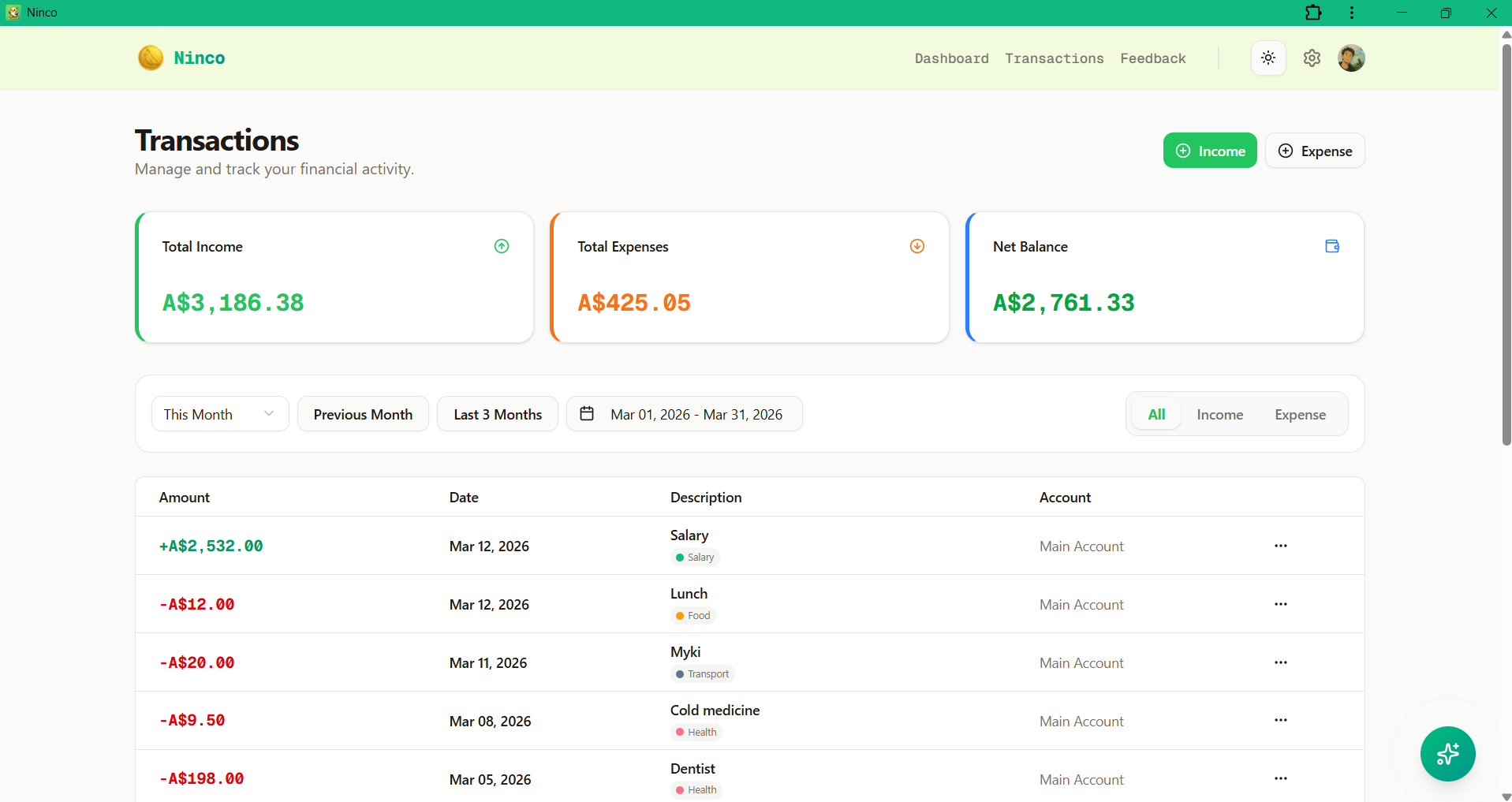The image size is (1512, 802).
Task: Filter by Expense tab
Action: tap(1300, 414)
